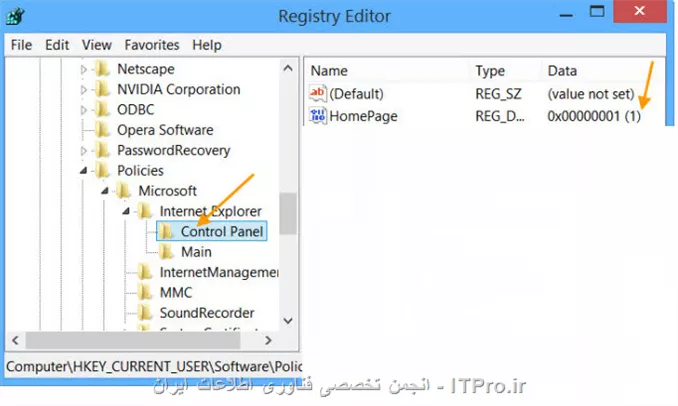
Task: Select the Main key label
Action: pyautogui.click(x=196, y=252)
